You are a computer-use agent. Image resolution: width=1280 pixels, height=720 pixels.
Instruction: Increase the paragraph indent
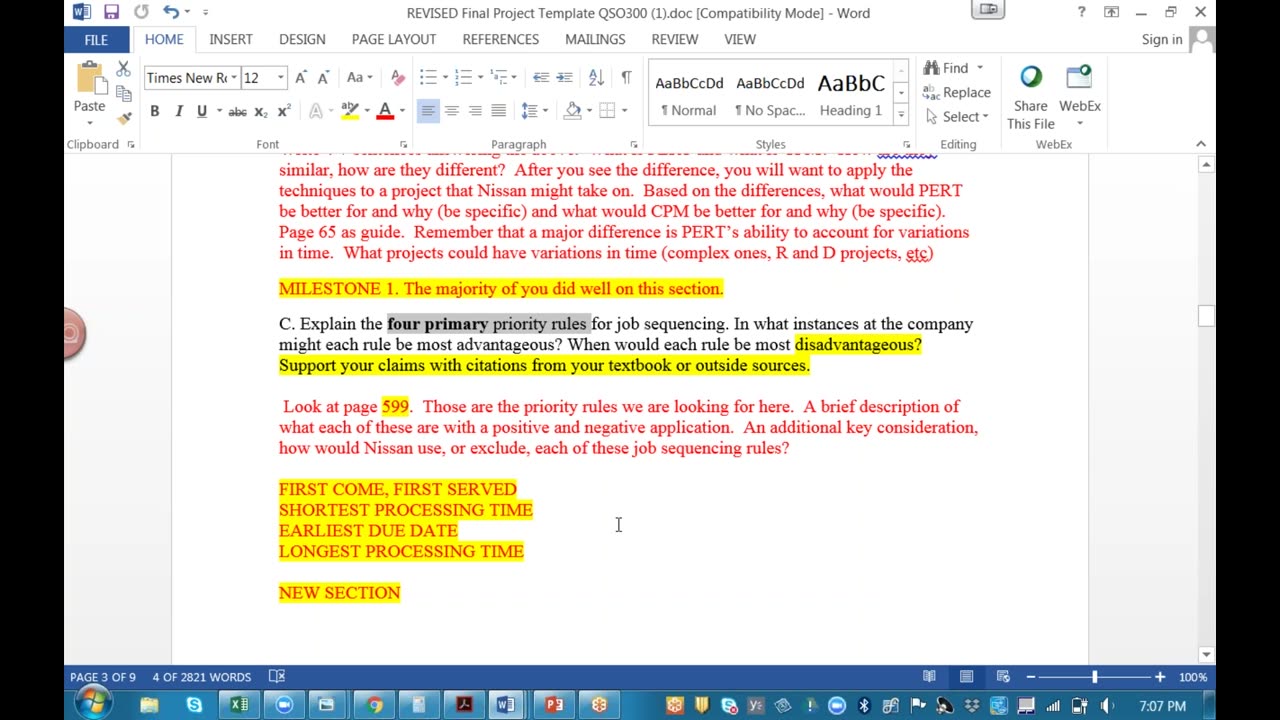pyautogui.click(x=564, y=78)
